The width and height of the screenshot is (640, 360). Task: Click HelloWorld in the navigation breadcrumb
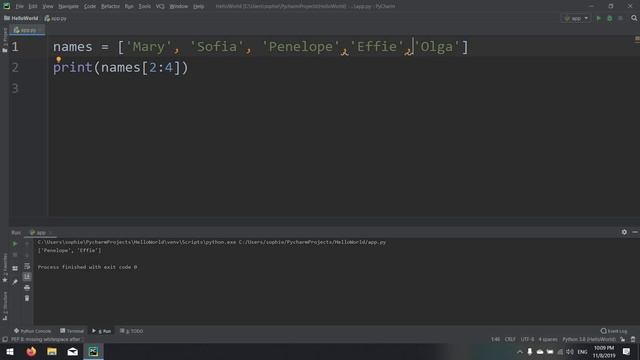click(x=21, y=18)
